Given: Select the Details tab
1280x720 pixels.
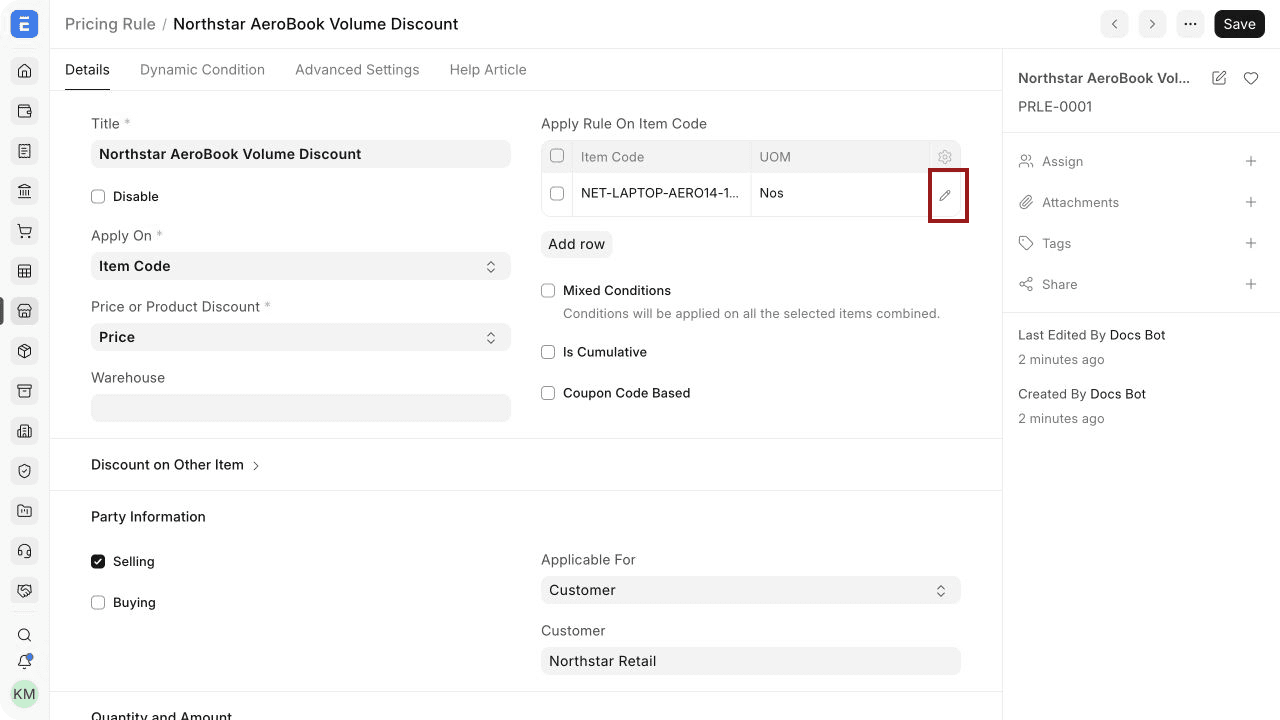Looking at the screenshot, I should tap(87, 70).
